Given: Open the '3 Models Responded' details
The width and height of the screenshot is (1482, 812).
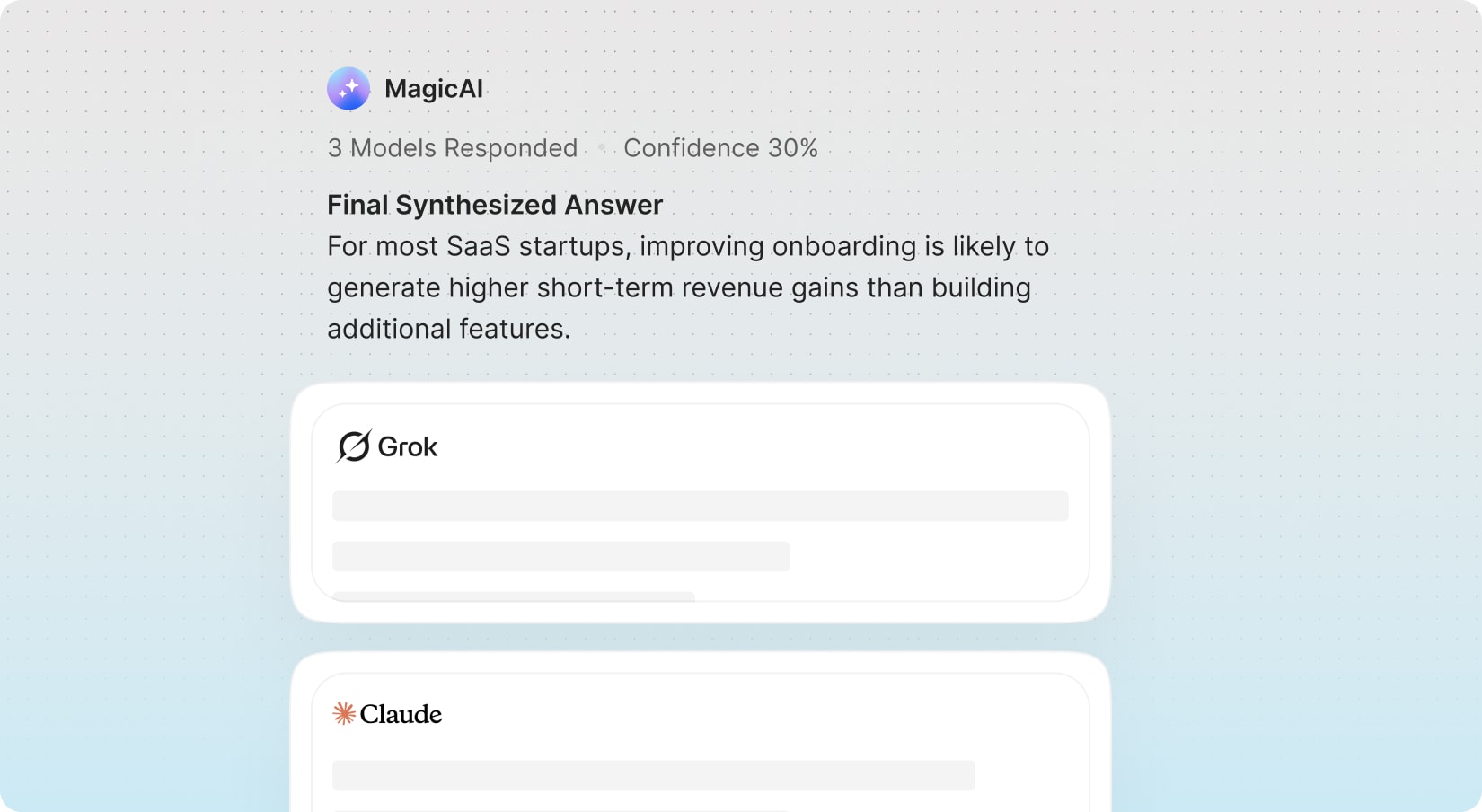Looking at the screenshot, I should pyautogui.click(x=453, y=148).
